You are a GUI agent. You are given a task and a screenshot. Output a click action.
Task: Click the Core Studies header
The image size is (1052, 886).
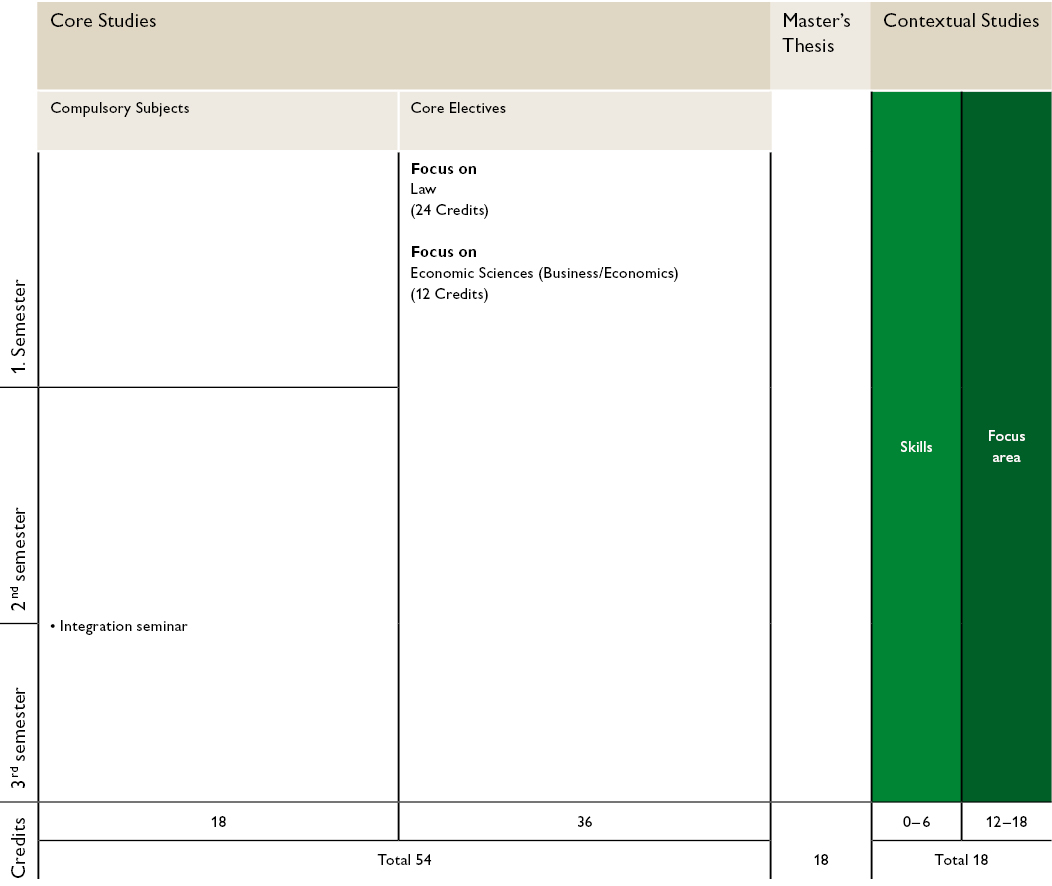point(103,21)
